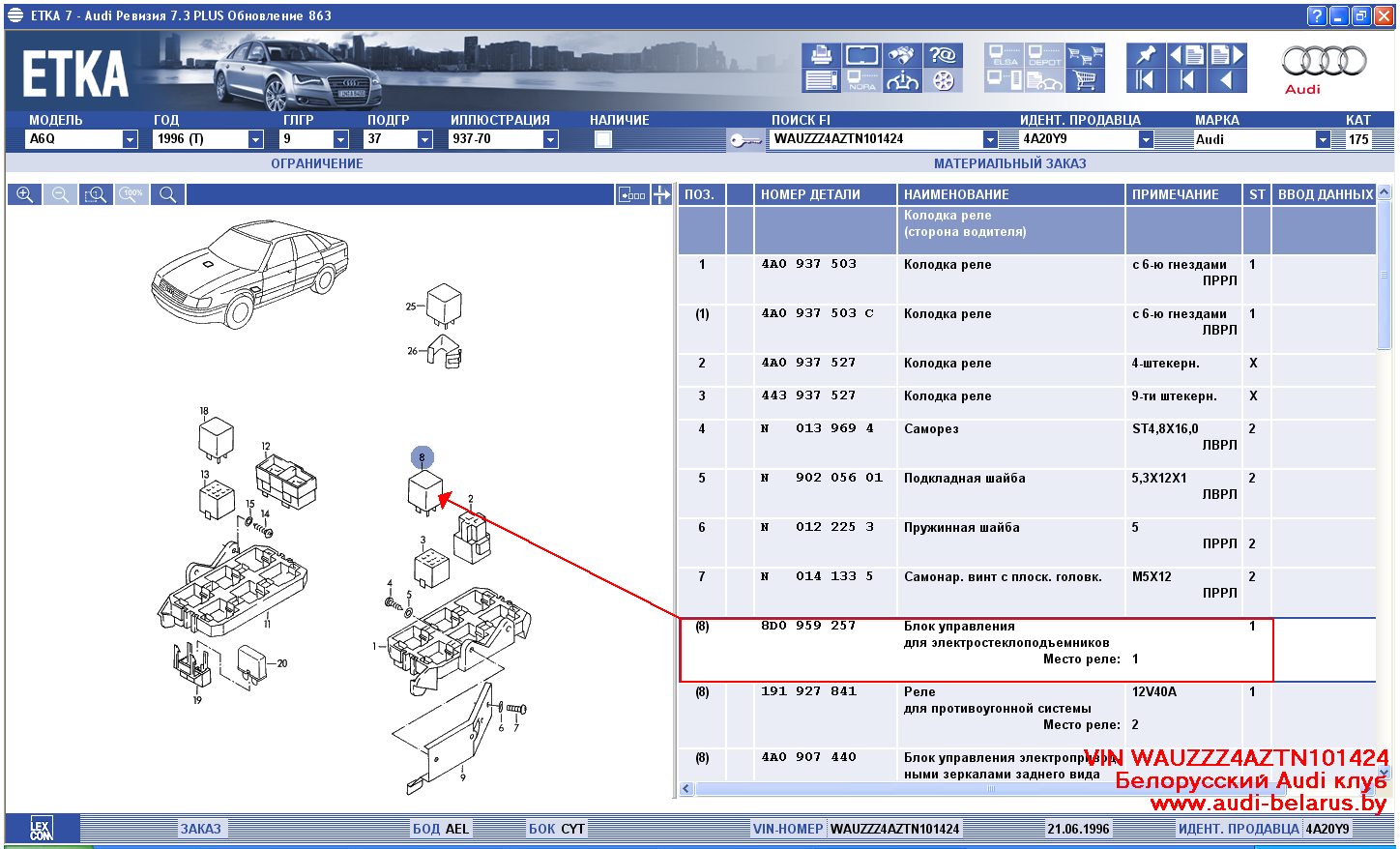
Task: Click the help question mark in title bar
Action: (1316, 15)
